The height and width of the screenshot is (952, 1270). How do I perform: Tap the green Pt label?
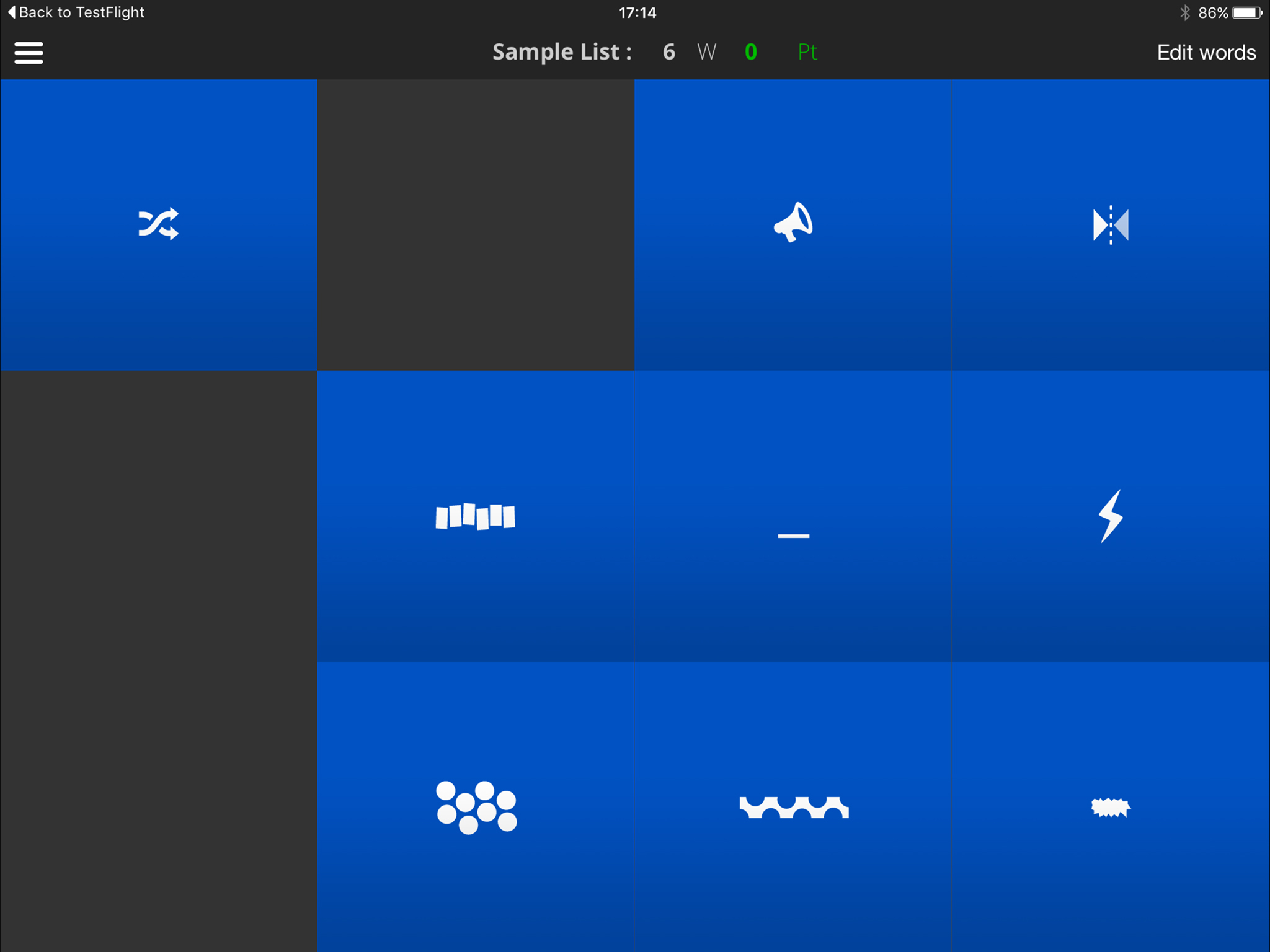click(x=807, y=52)
